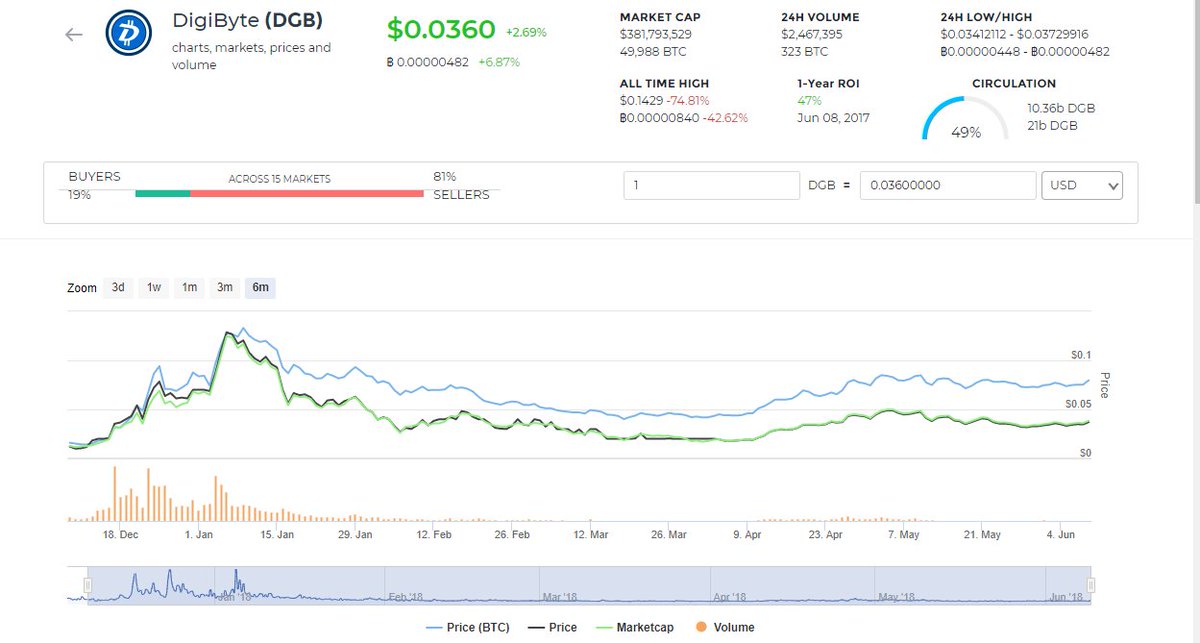Click the converted value field 0.03600000

948,185
